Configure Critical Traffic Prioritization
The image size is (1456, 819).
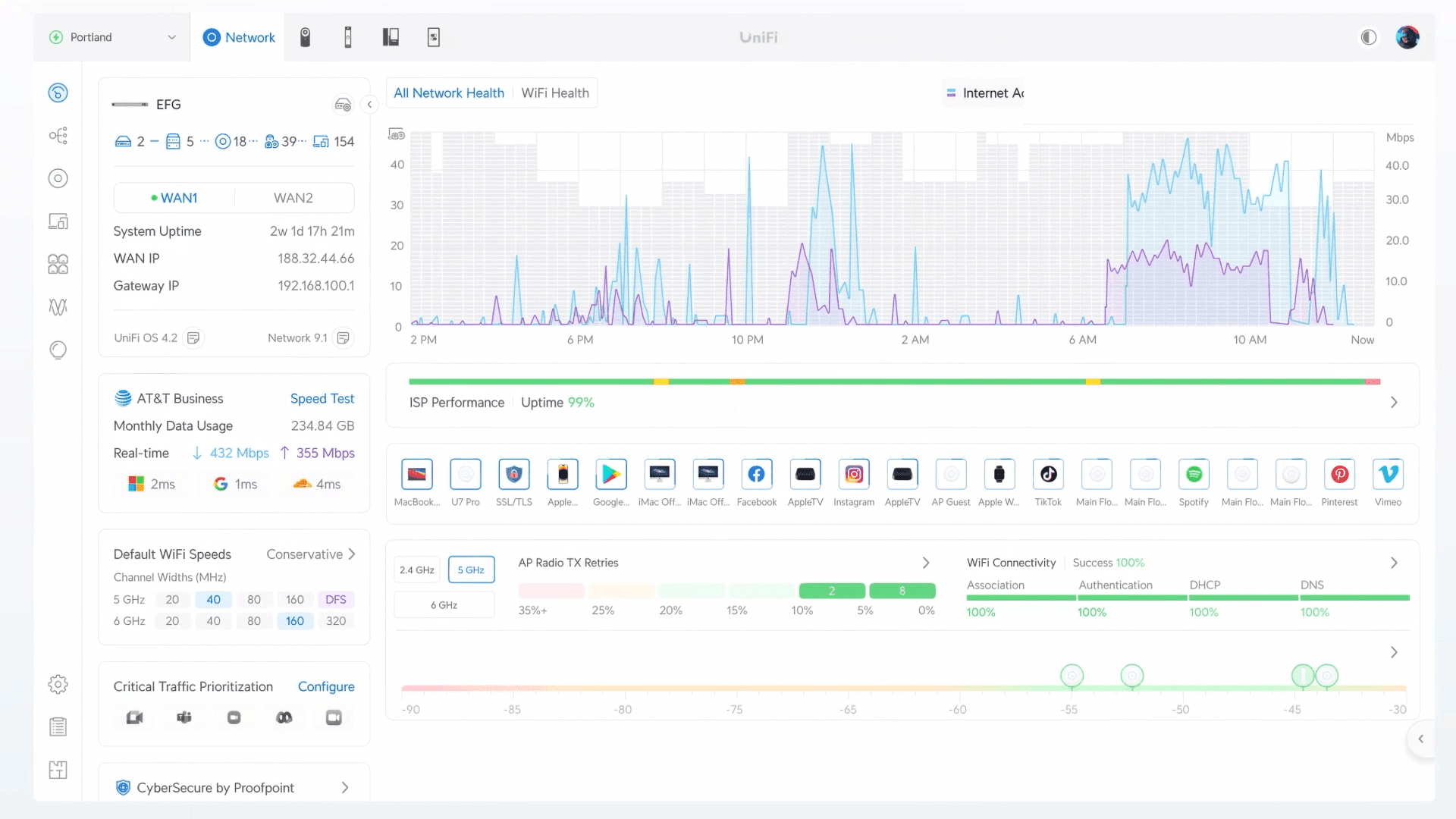(326, 687)
